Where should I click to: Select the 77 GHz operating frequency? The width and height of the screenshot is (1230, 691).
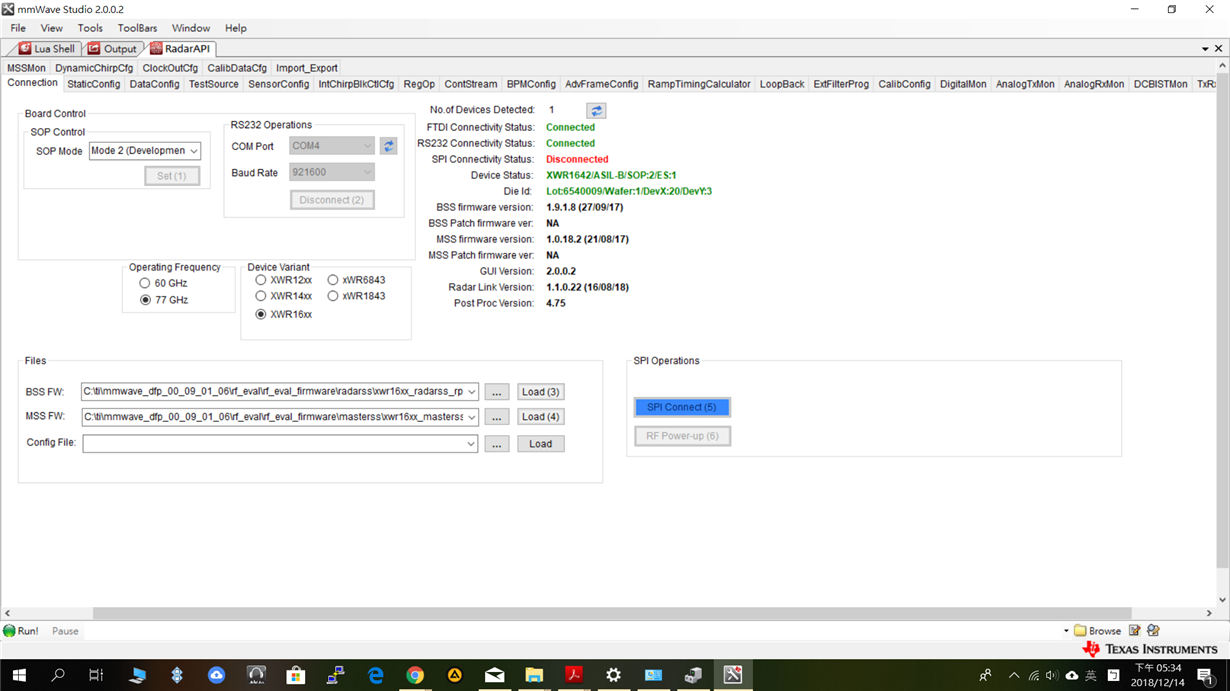[x=145, y=300]
